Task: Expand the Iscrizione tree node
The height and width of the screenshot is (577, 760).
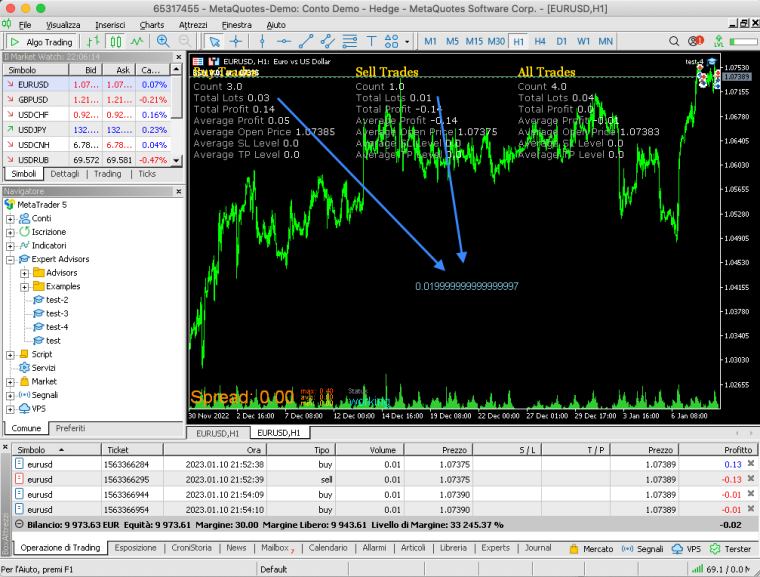Action: click(10, 233)
